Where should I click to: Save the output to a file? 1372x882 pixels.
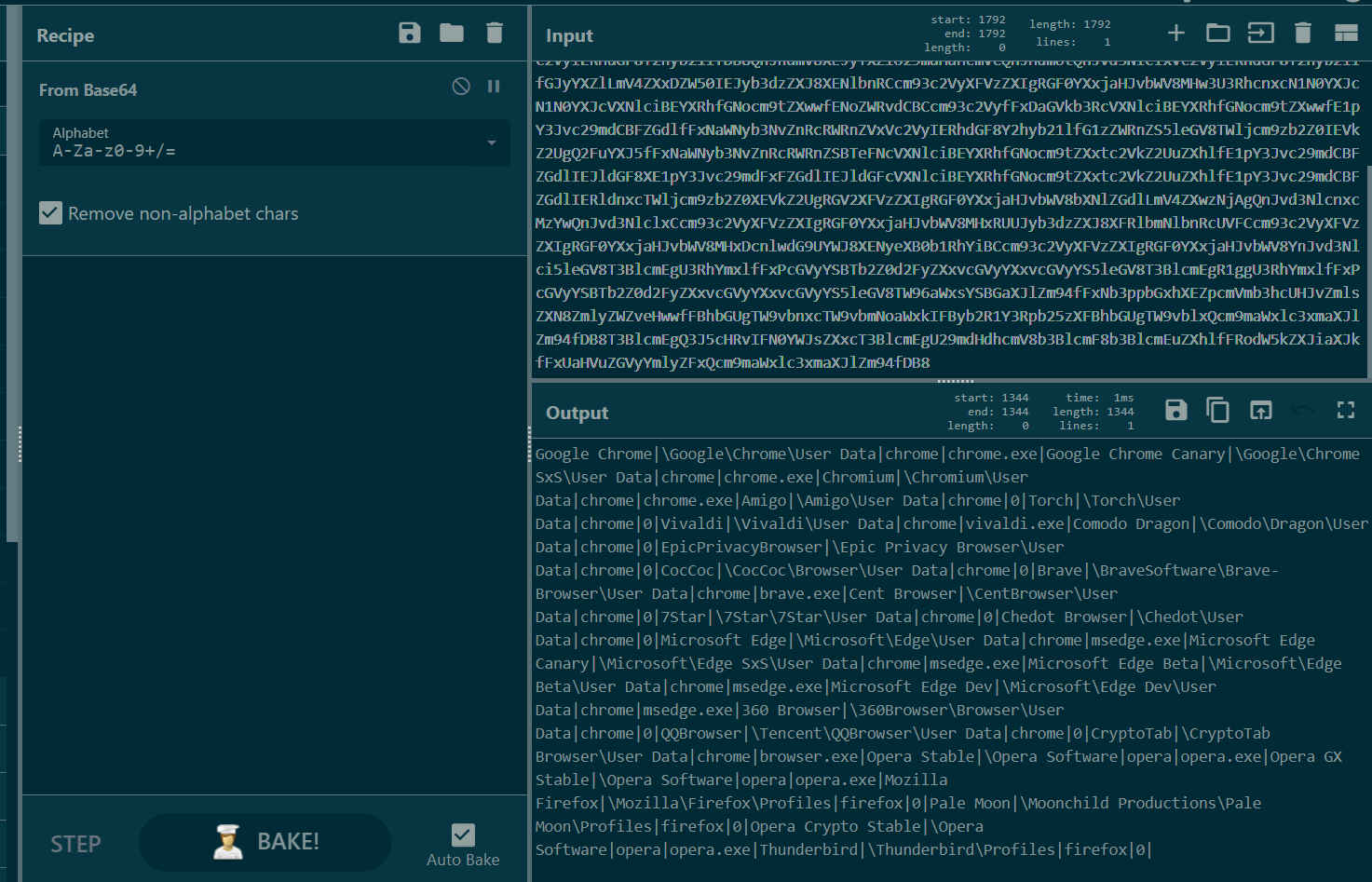[x=1175, y=409]
